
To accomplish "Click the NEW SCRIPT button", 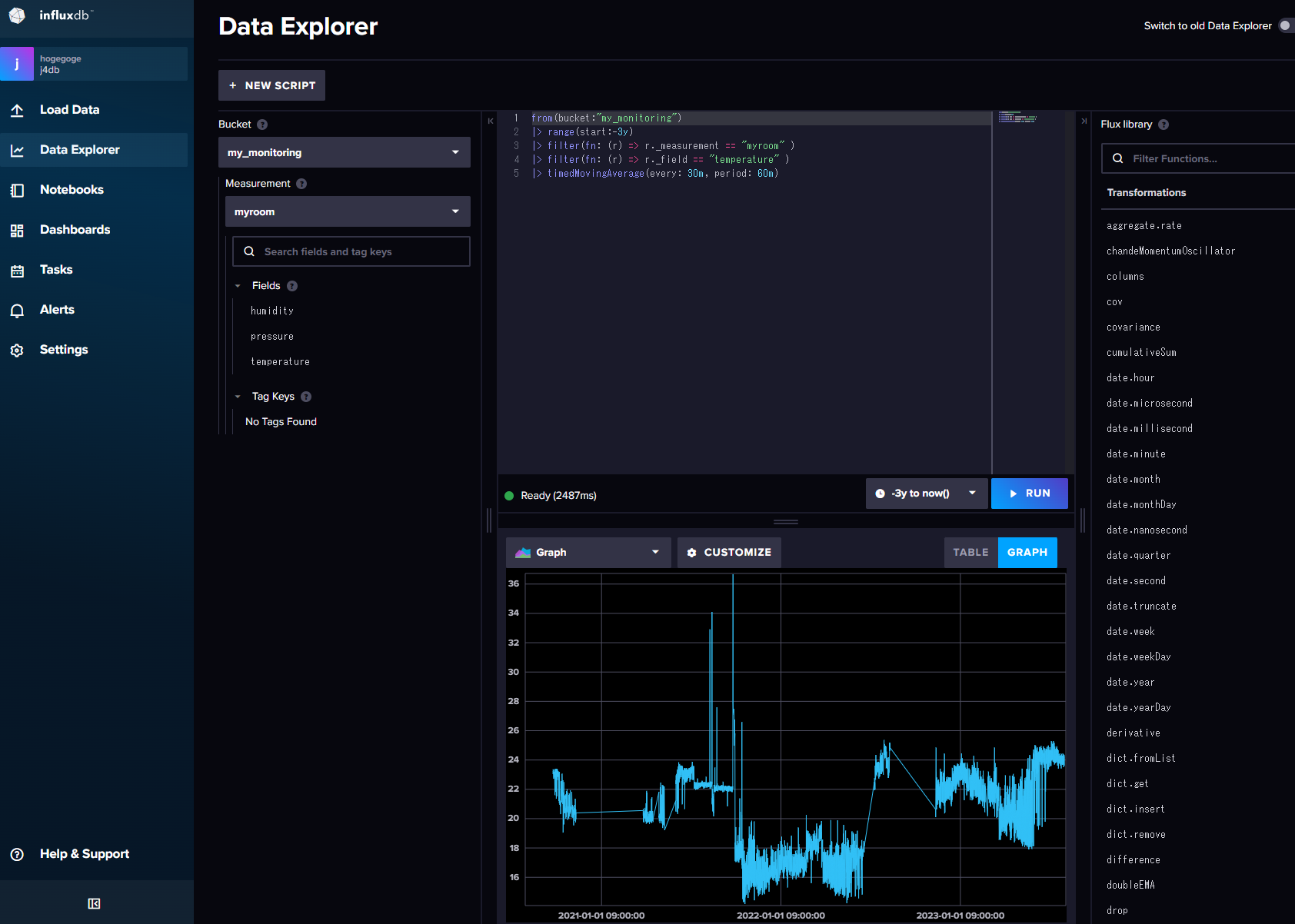I will point(271,85).
